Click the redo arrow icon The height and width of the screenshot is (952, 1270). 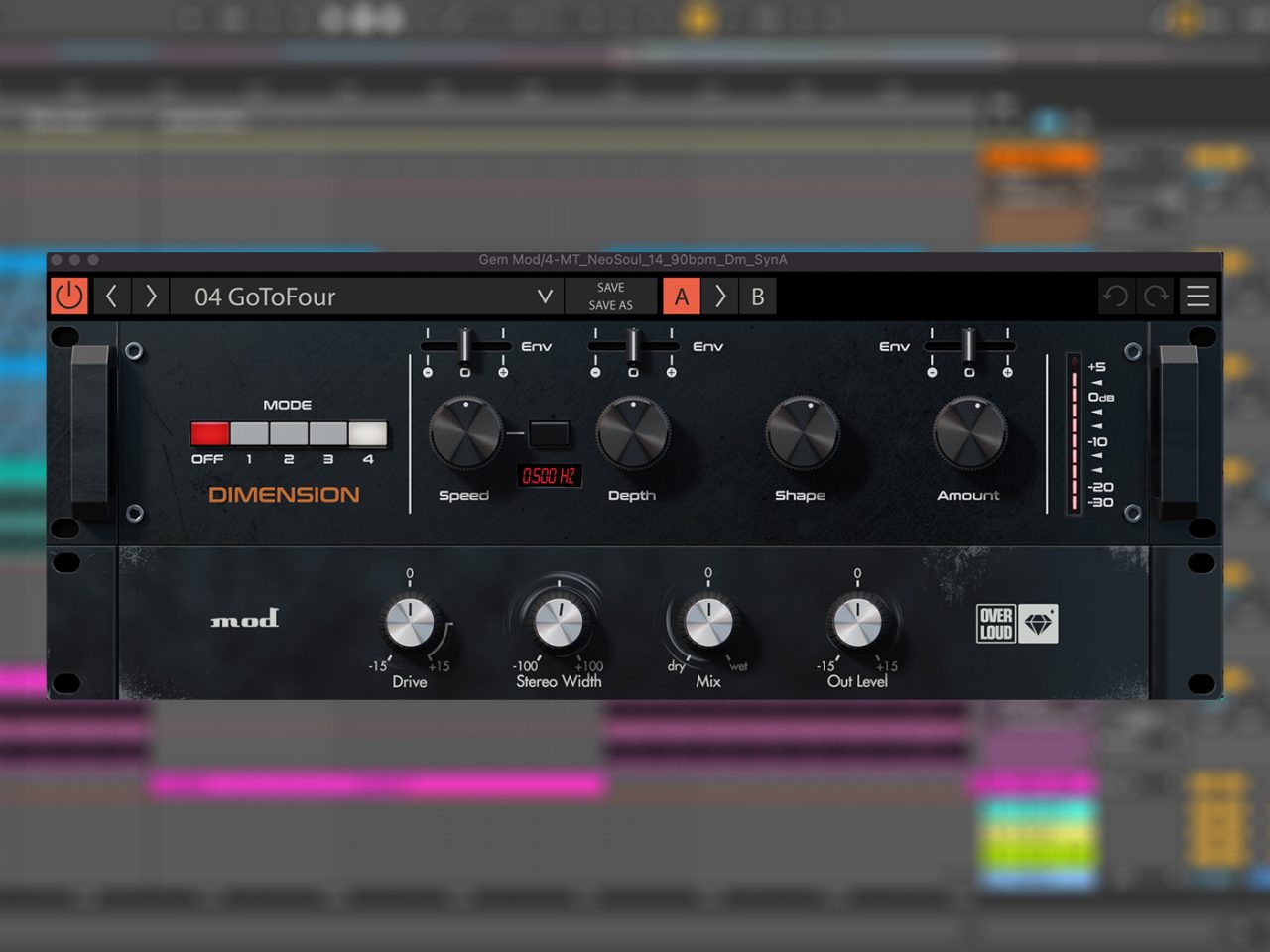1156,297
